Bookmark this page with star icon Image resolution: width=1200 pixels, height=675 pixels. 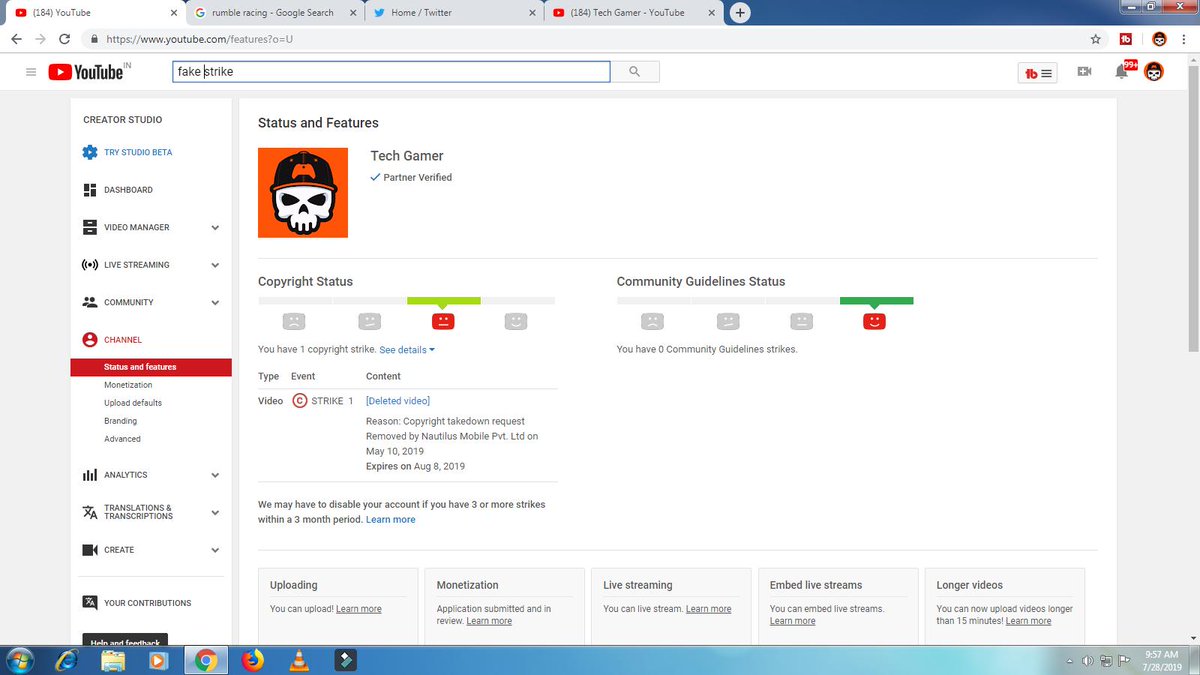(1096, 39)
